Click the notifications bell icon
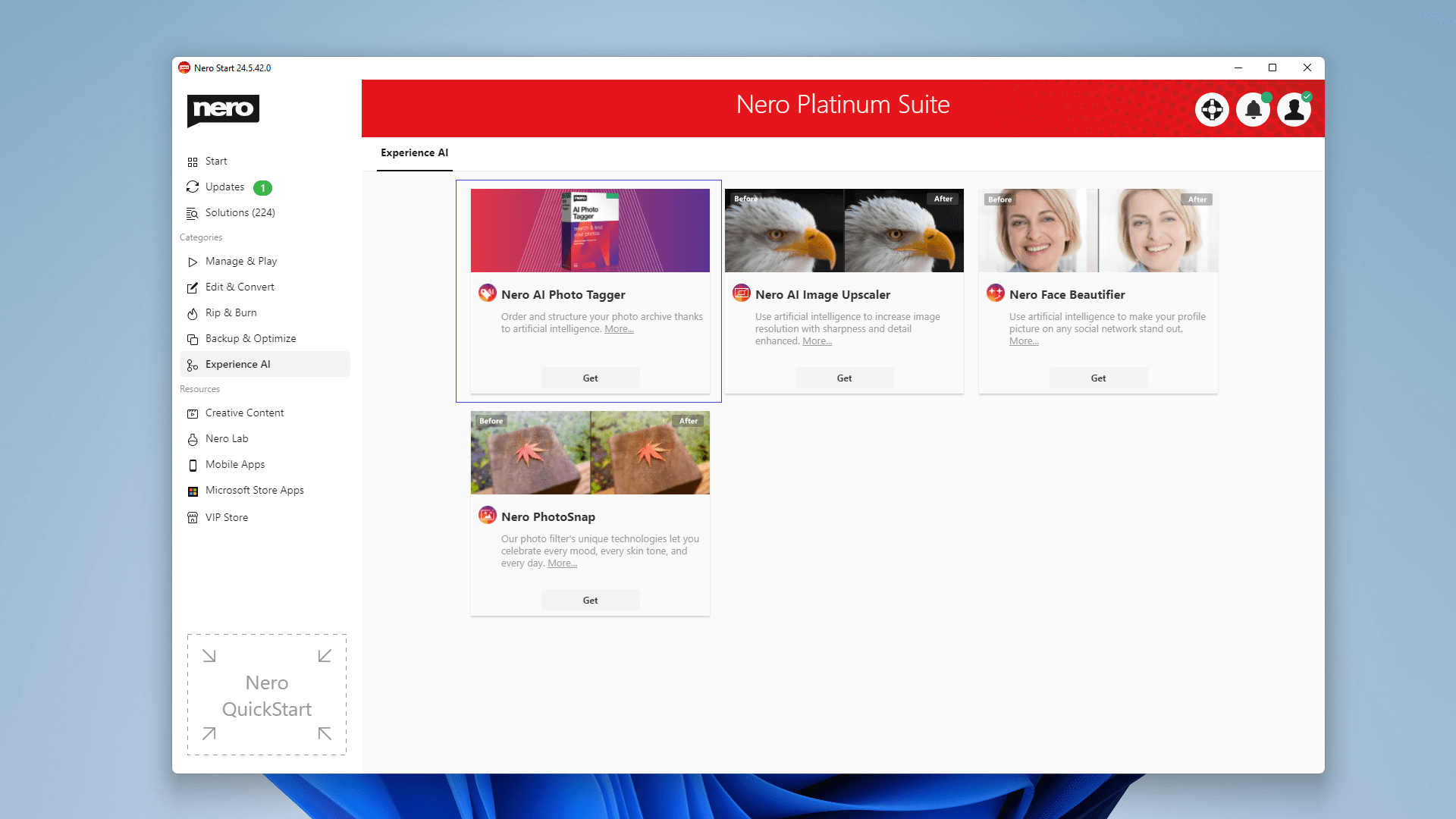The height and width of the screenshot is (819, 1456). pyautogui.click(x=1254, y=109)
